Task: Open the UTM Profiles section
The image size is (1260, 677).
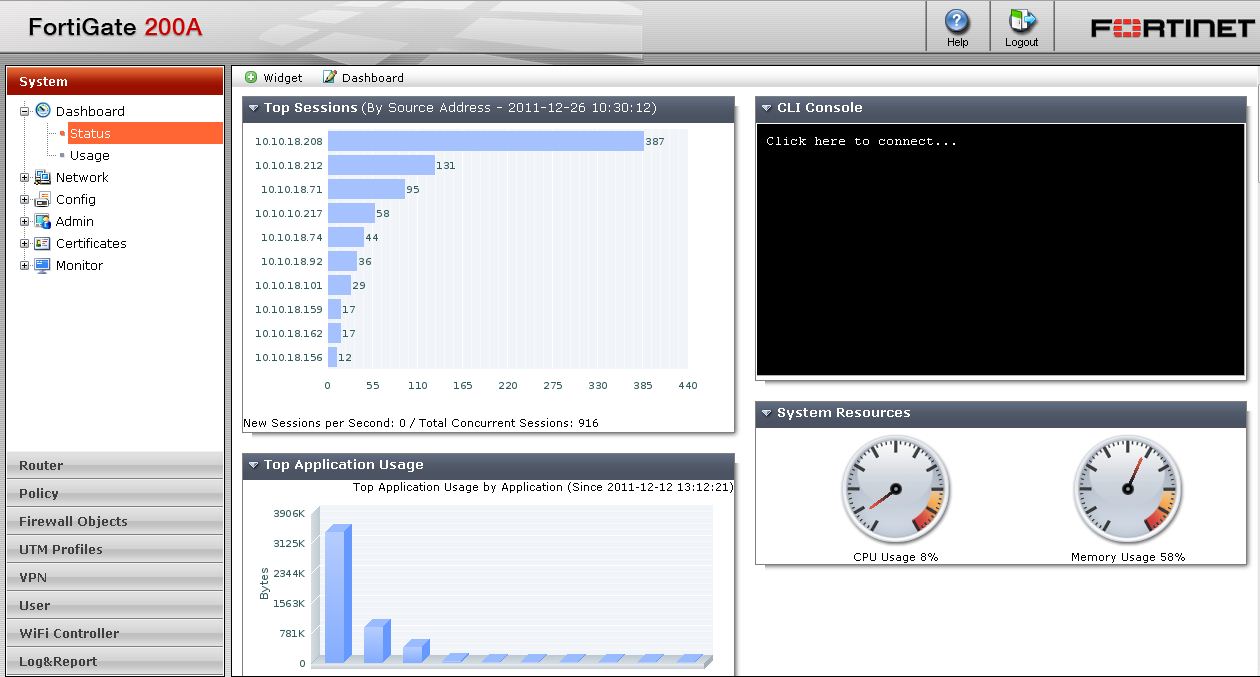Action: [x=115, y=549]
